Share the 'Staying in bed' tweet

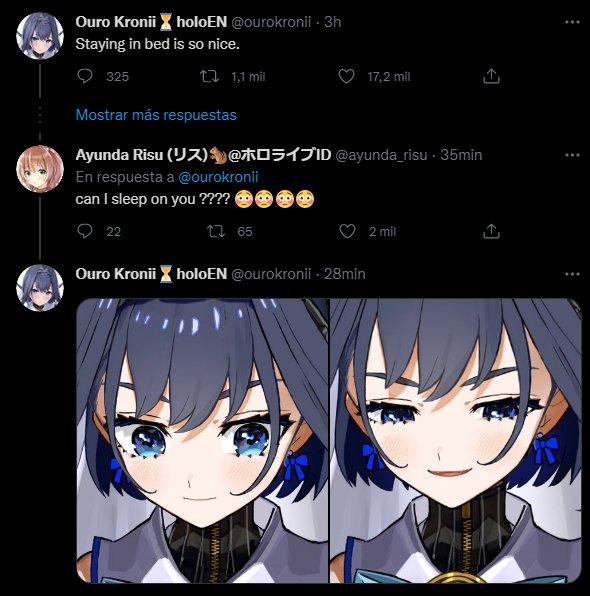pos(491,76)
